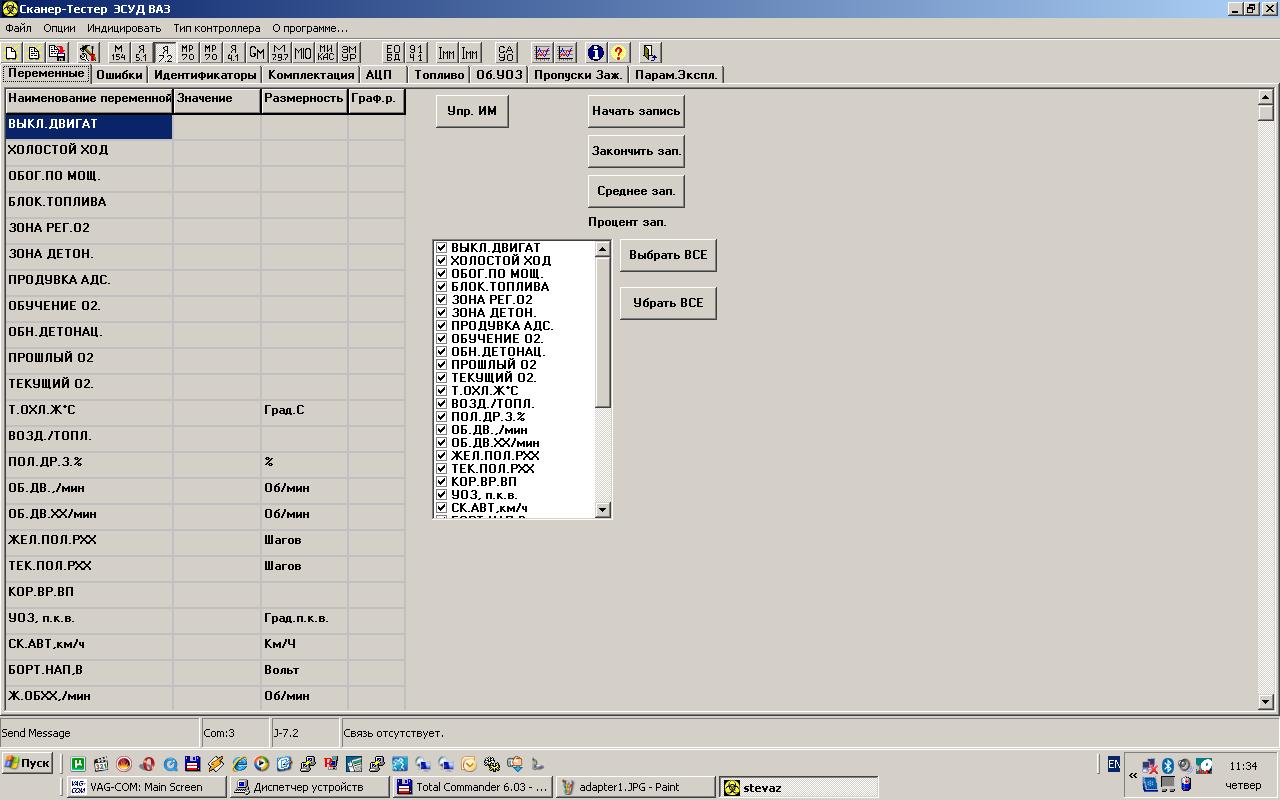The image size is (1280, 800).
Task: Open help with yellow question mark icon
Action: 619,53
